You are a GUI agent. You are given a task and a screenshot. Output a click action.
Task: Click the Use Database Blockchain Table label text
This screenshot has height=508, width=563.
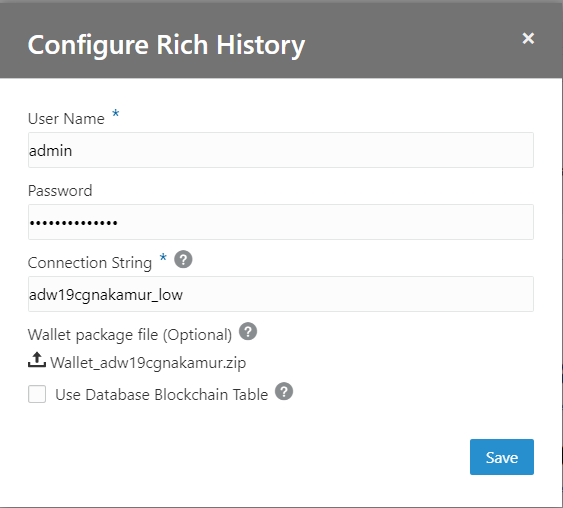[162, 395]
